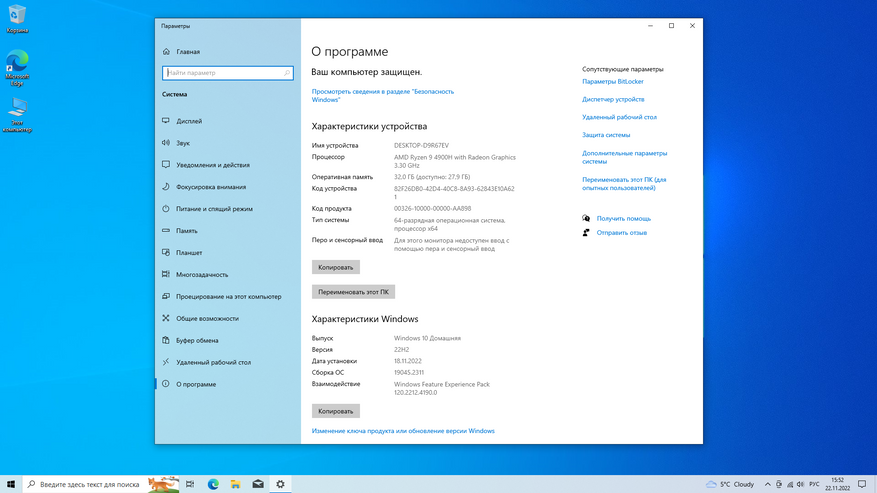Viewport: 877px width, 493px height.
Task: Click Копировать under Windows specifications
Action: coord(336,411)
